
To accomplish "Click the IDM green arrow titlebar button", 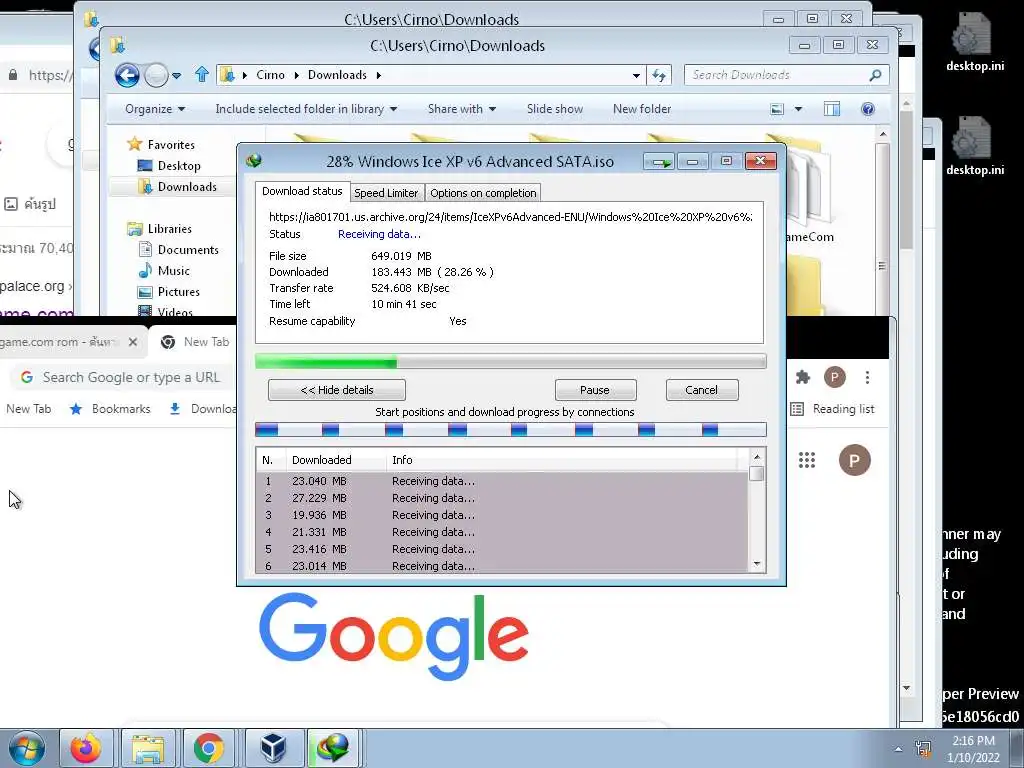I will 659,161.
